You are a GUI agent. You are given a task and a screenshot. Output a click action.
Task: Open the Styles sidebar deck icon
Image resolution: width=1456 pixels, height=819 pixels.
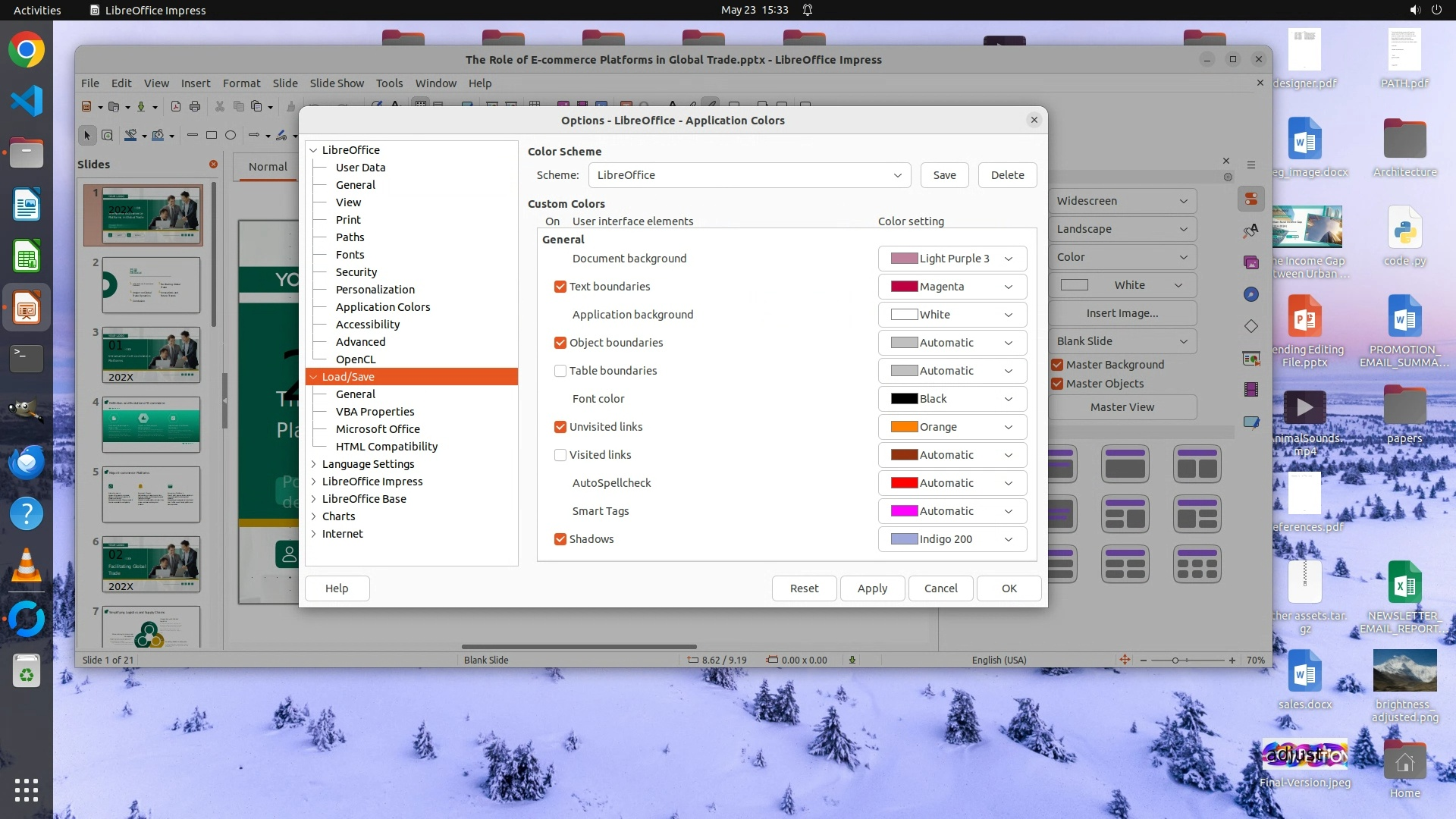click(x=1251, y=231)
